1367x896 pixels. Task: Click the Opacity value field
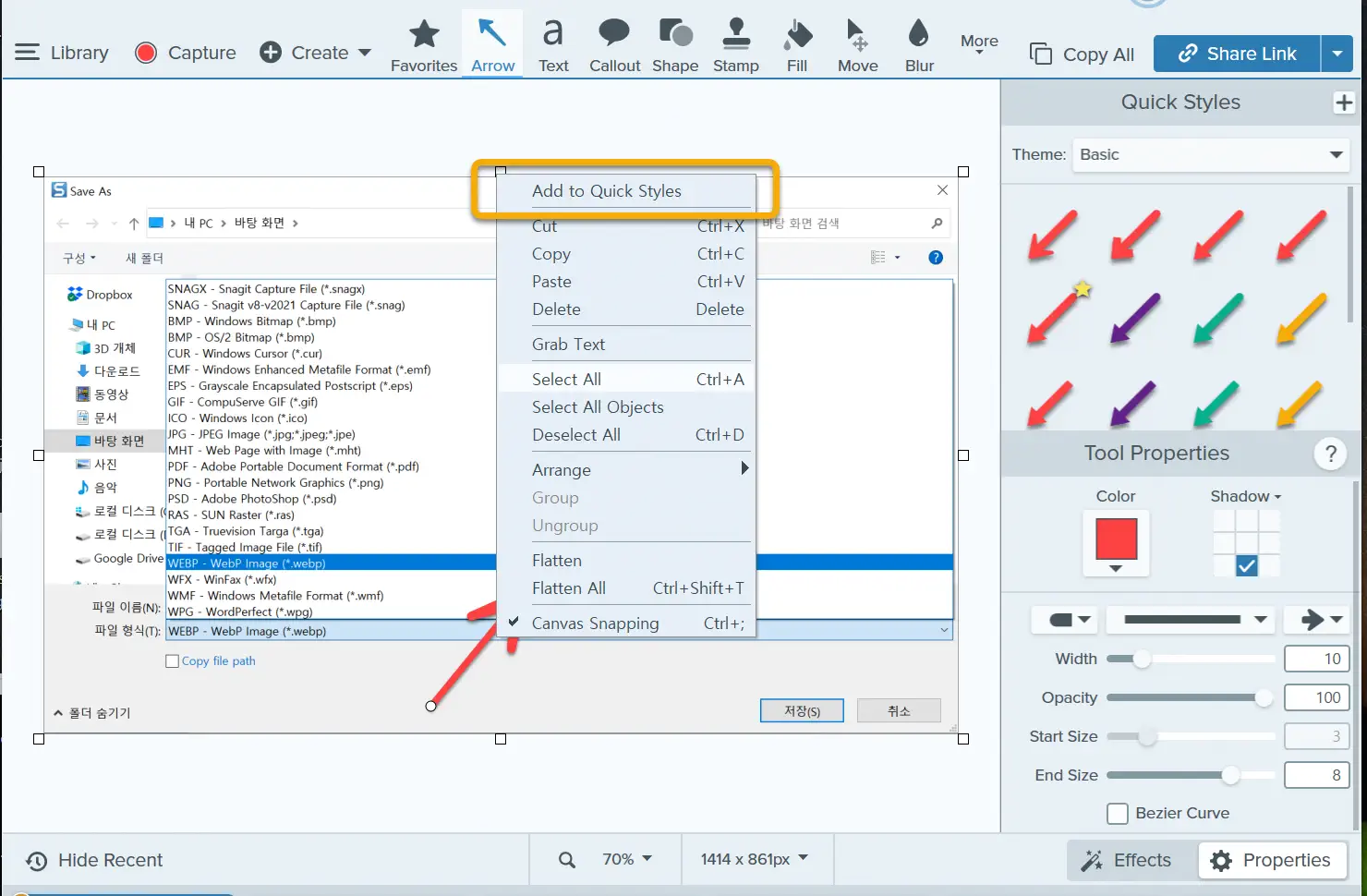[x=1317, y=697]
